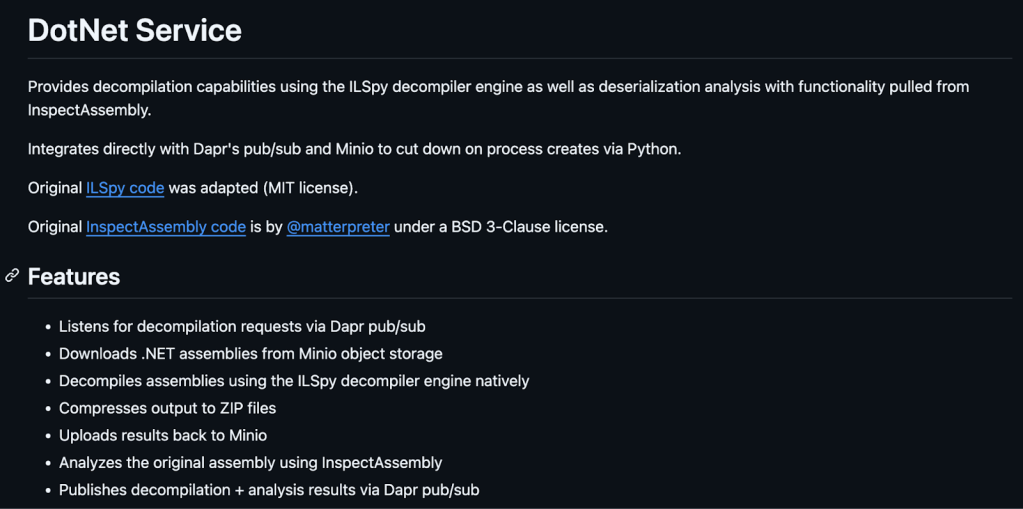Click the 'Analyzes the original assembly' bullet

tap(250, 462)
